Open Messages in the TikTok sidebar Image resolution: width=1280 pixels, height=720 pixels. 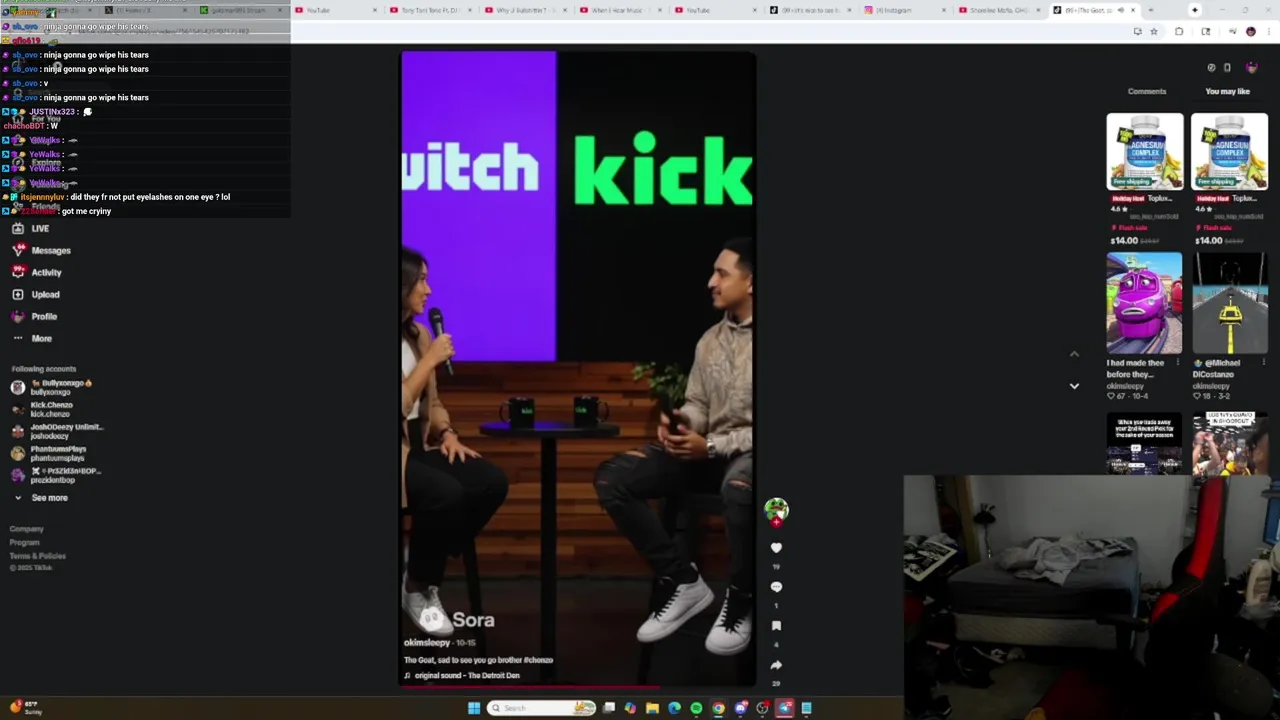(41, 250)
